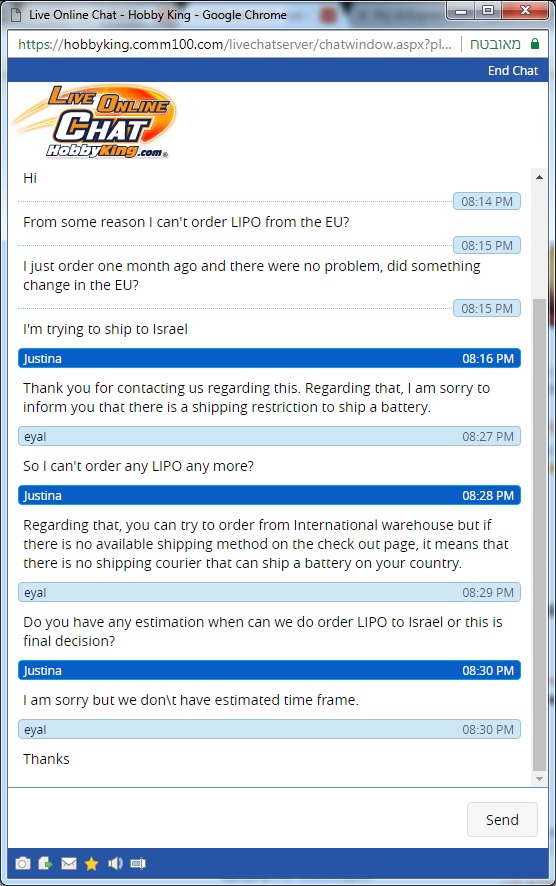
Task: Send the message with the Send button
Action: pyautogui.click(x=502, y=819)
